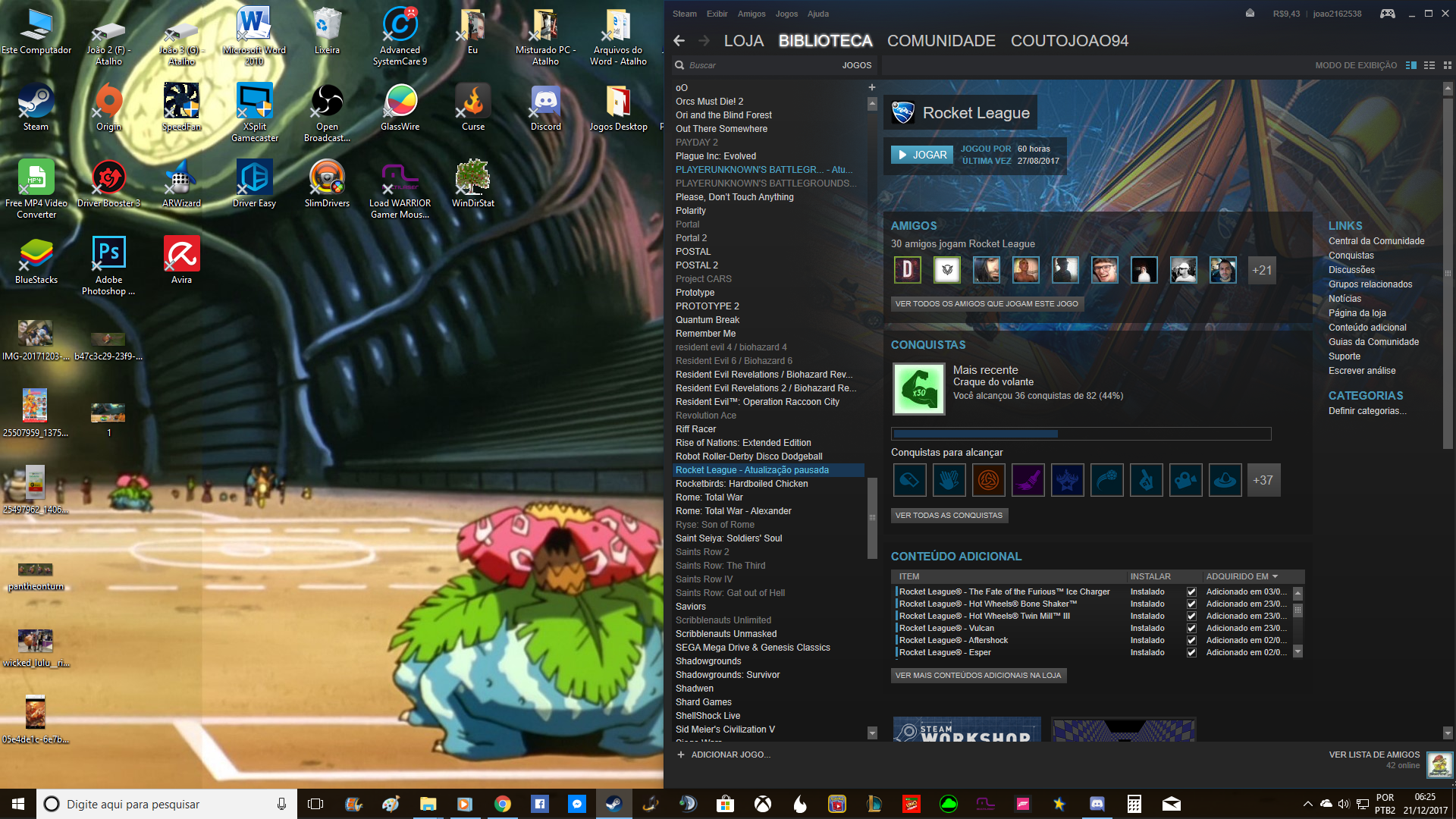Click VER MAIS CONTEÚDOS ADICIONAIS NA LOJA
Screen dimensions: 1456x819
coord(978,675)
